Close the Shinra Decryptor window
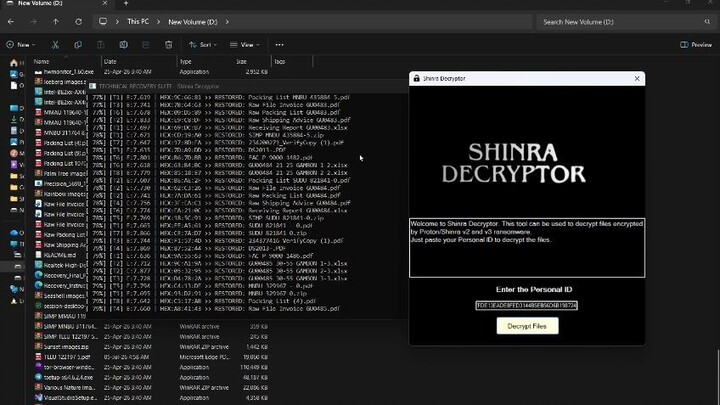 637,79
